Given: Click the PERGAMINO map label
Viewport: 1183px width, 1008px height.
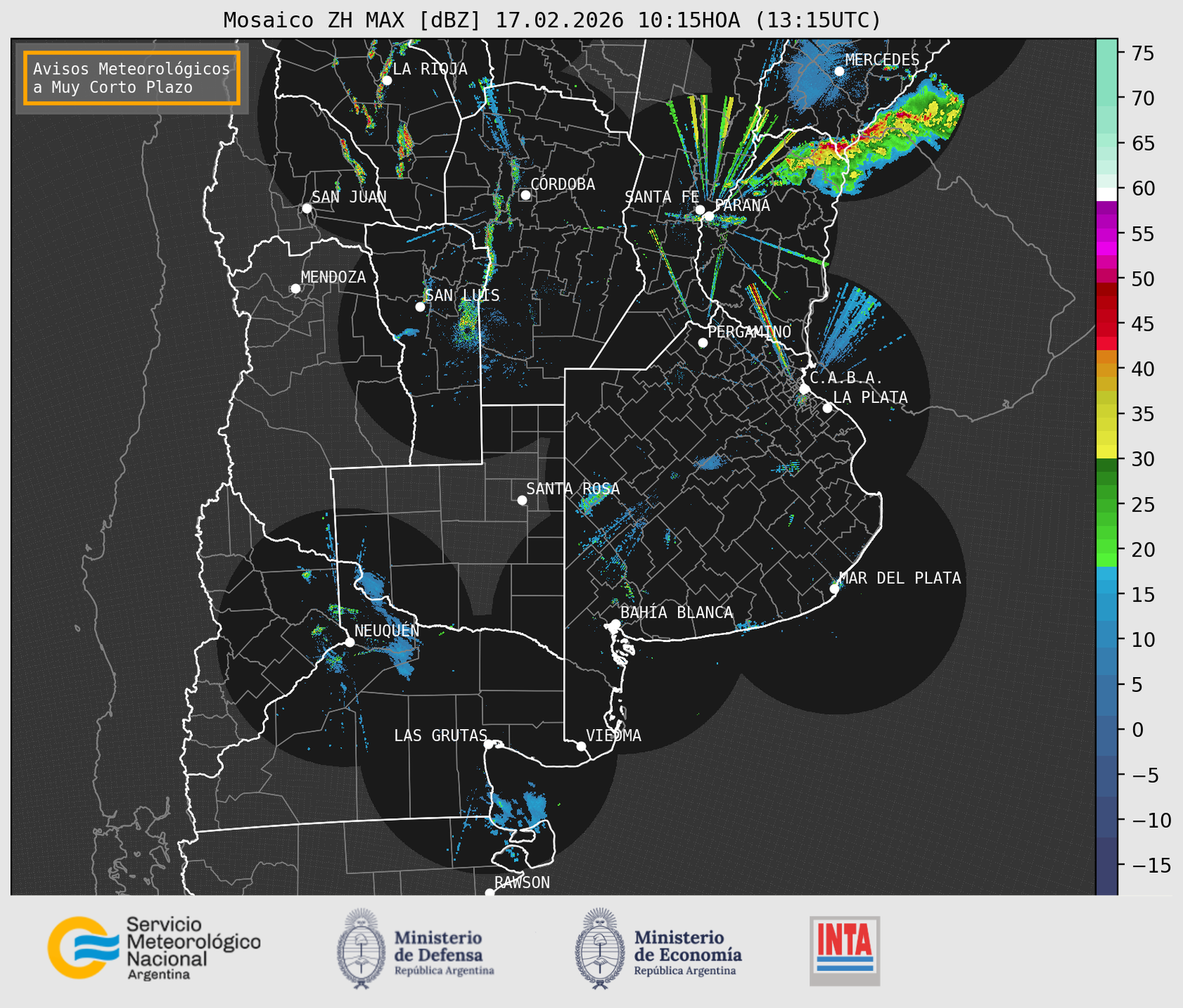Looking at the screenshot, I should [x=750, y=332].
